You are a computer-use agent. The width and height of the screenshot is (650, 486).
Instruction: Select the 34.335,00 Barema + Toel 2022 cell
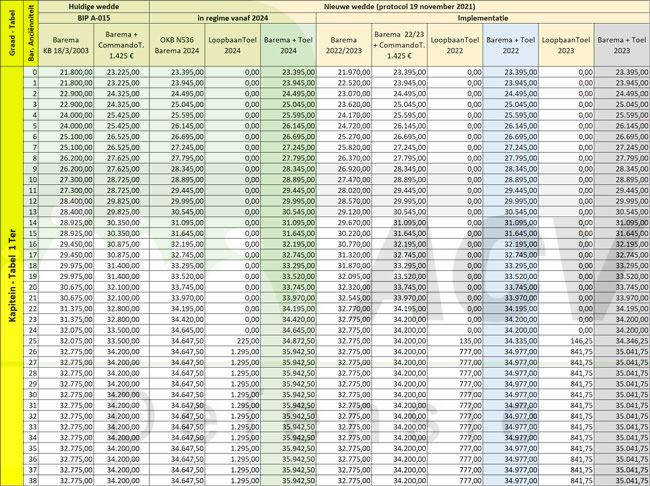(x=511, y=341)
